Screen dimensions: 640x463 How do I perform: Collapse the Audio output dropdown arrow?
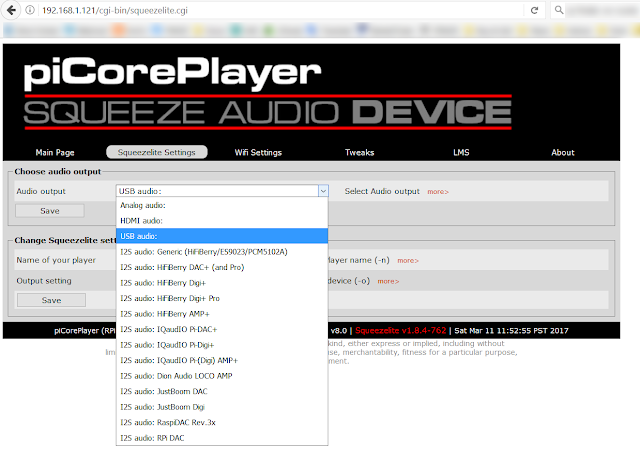pos(323,191)
